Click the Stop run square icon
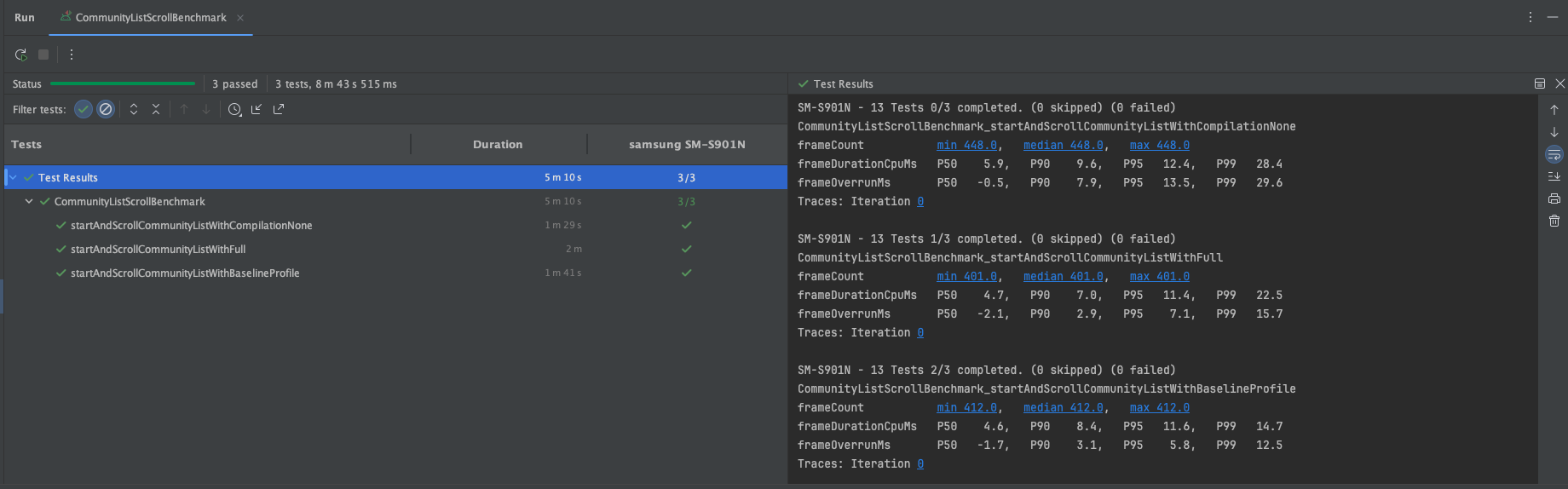The image size is (1568, 489). point(43,55)
